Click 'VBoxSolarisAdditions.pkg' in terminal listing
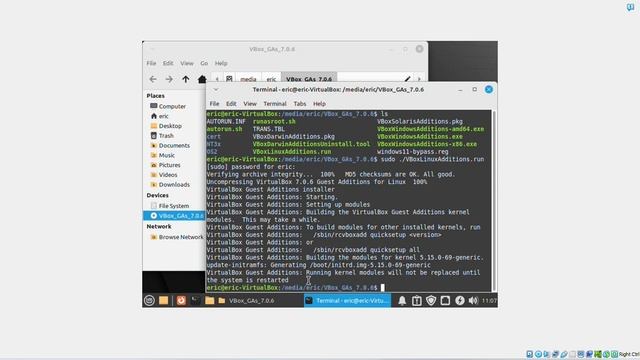 pyautogui.click(x=420, y=121)
